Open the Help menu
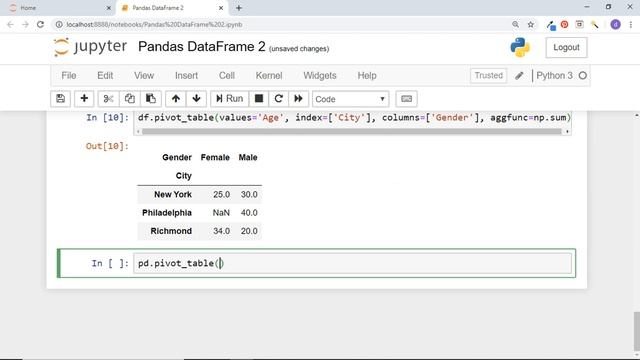Viewport: 640px width, 360px height. (367, 76)
